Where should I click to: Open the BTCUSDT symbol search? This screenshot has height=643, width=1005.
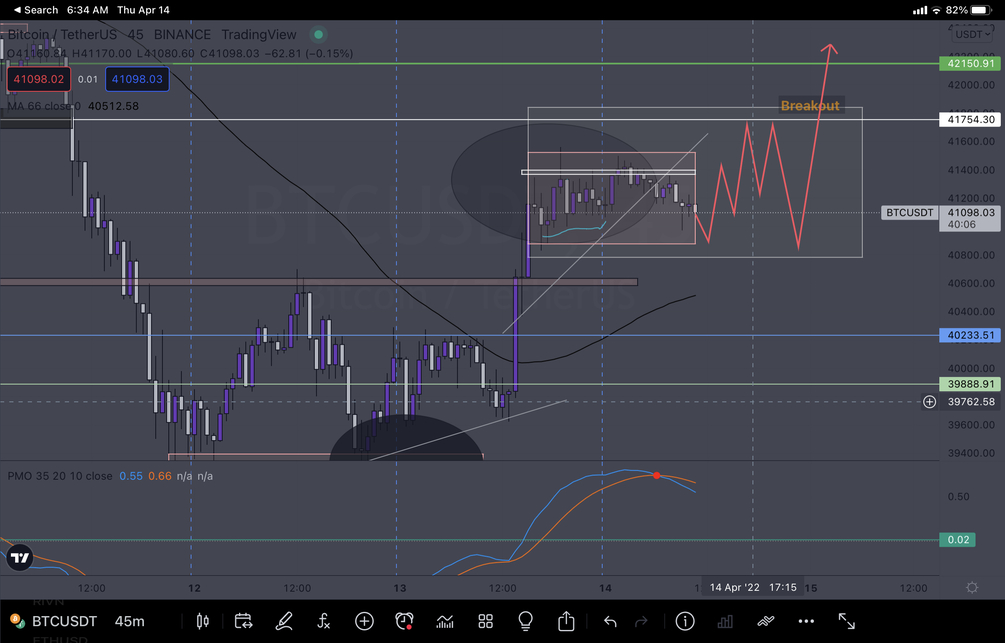coord(64,621)
